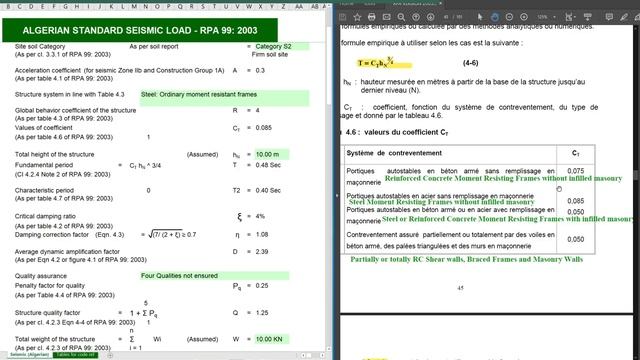Choose the PDF selection arrow tool
The image size is (640, 360).
coord(480,17)
